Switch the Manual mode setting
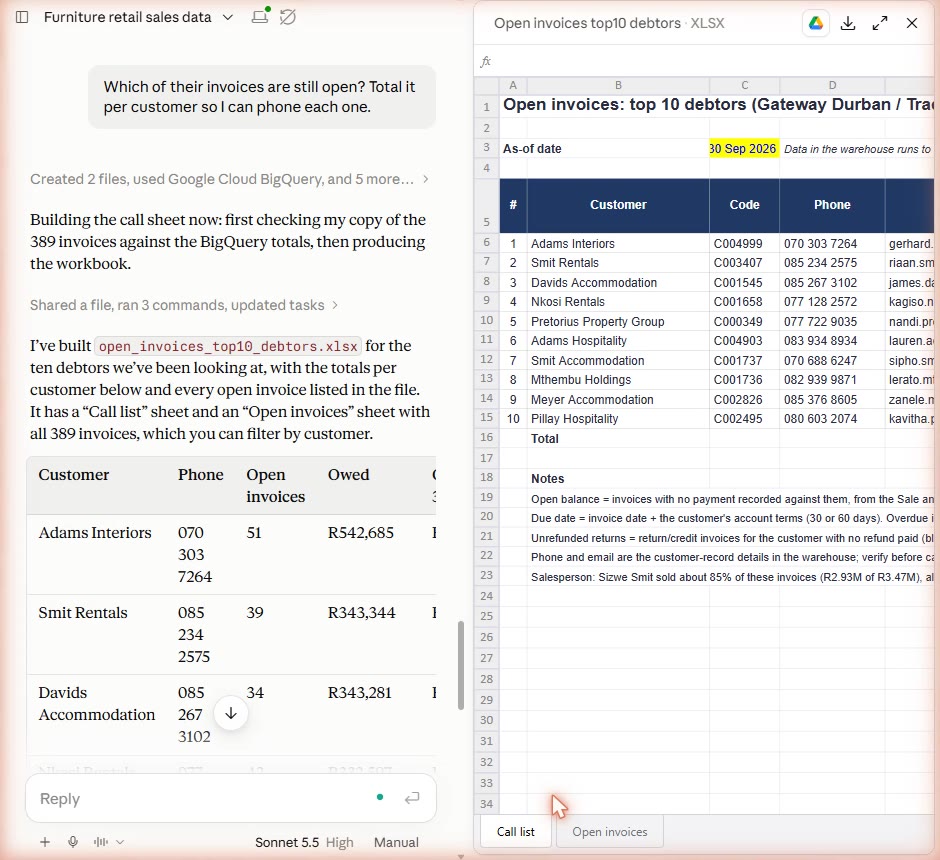The image size is (940, 860). pyautogui.click(x=396, y=842)
